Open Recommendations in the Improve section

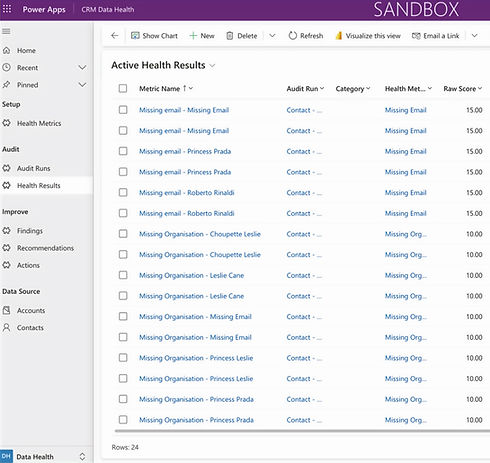(45, 248)
